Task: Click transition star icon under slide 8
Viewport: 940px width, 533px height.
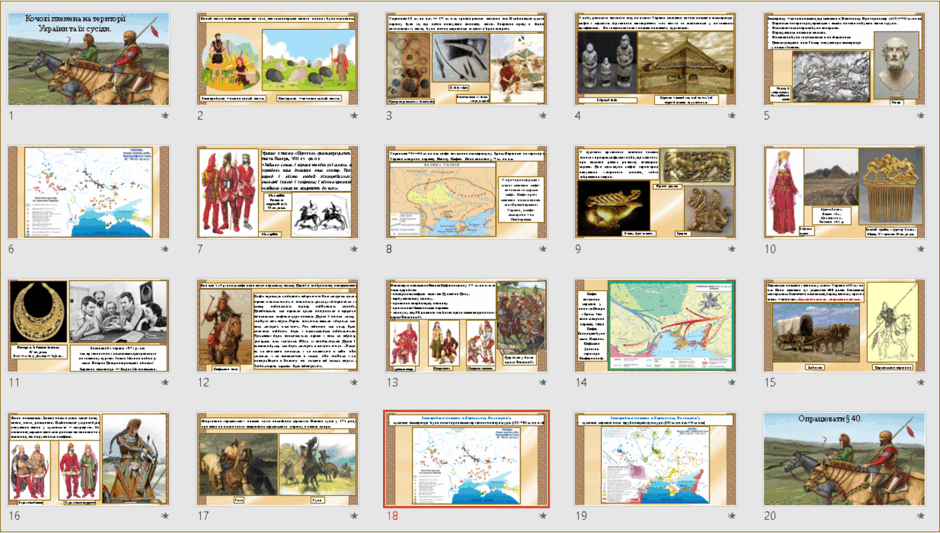Action: 543,249
